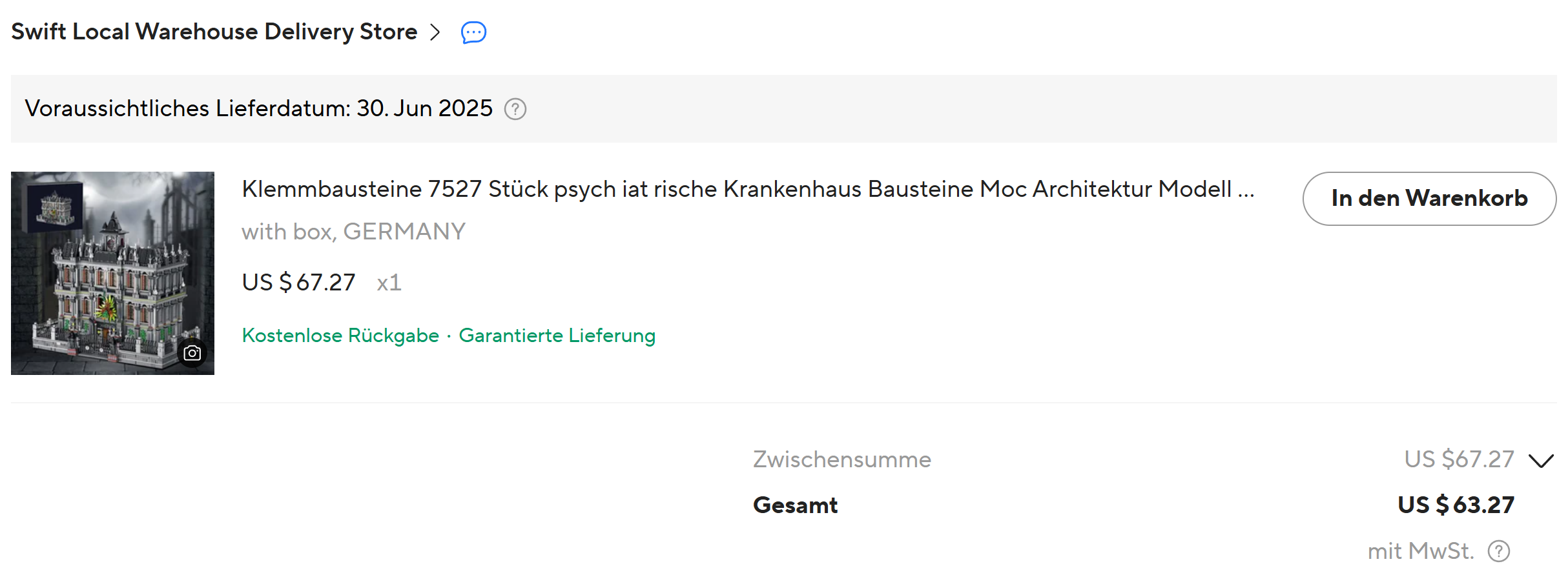The height and width of the screenshot is (586, 1568).
Task: Open the store page arrow chevron
Action: coord(435,32)
